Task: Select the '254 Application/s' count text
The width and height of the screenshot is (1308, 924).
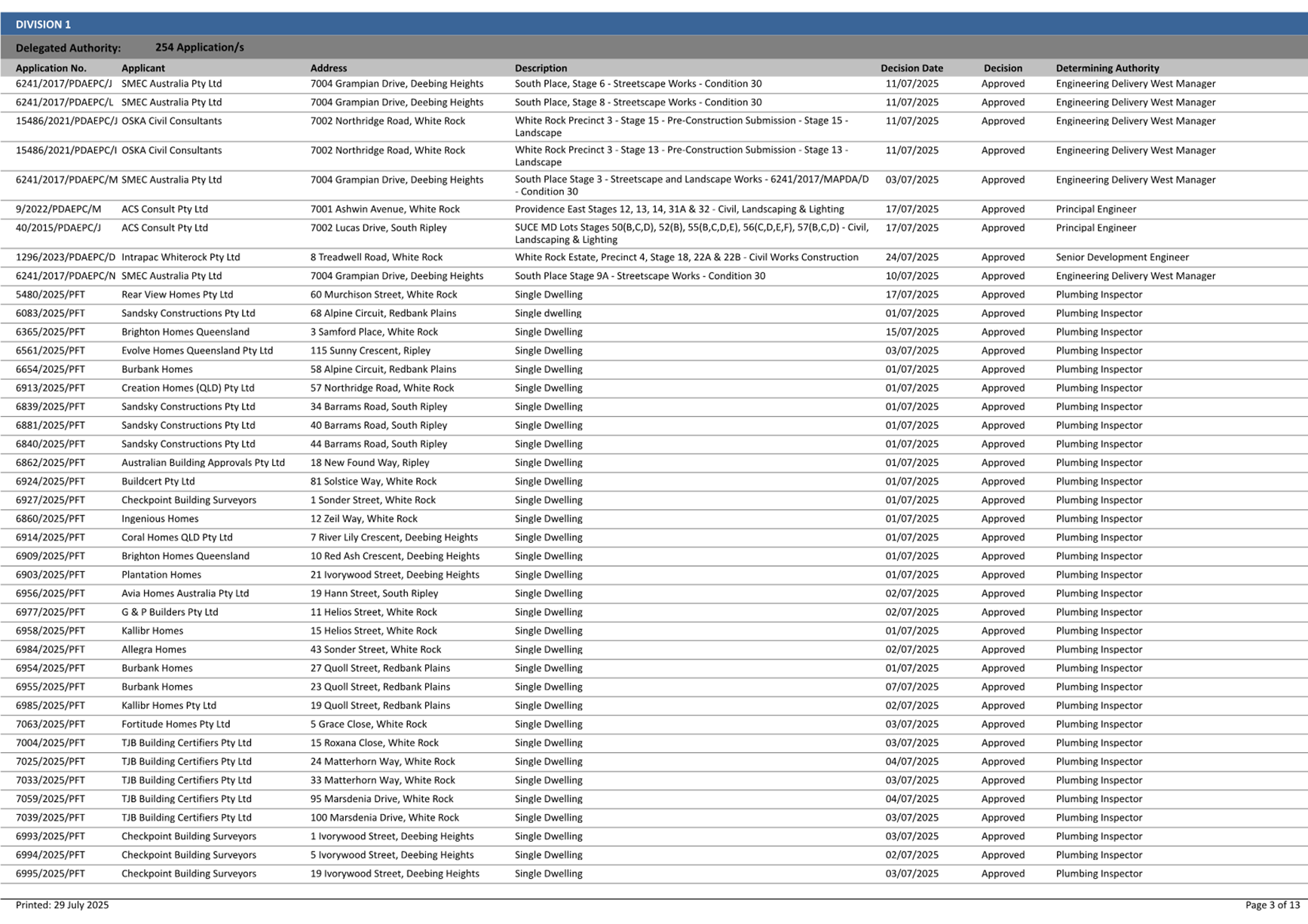Action: (199, 47)
